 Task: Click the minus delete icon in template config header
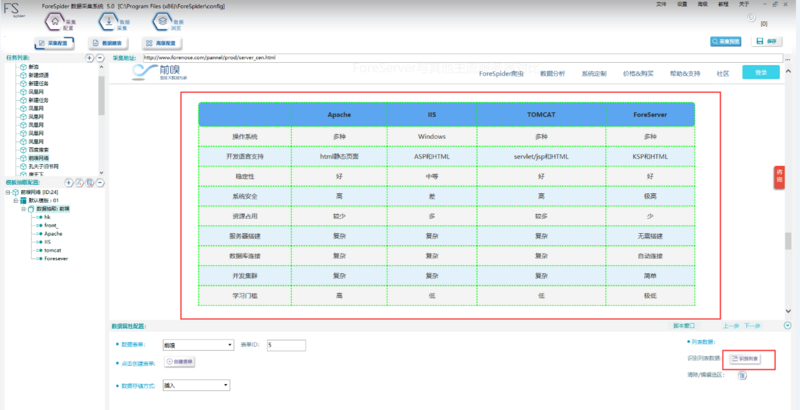click(x=100, y=183)
